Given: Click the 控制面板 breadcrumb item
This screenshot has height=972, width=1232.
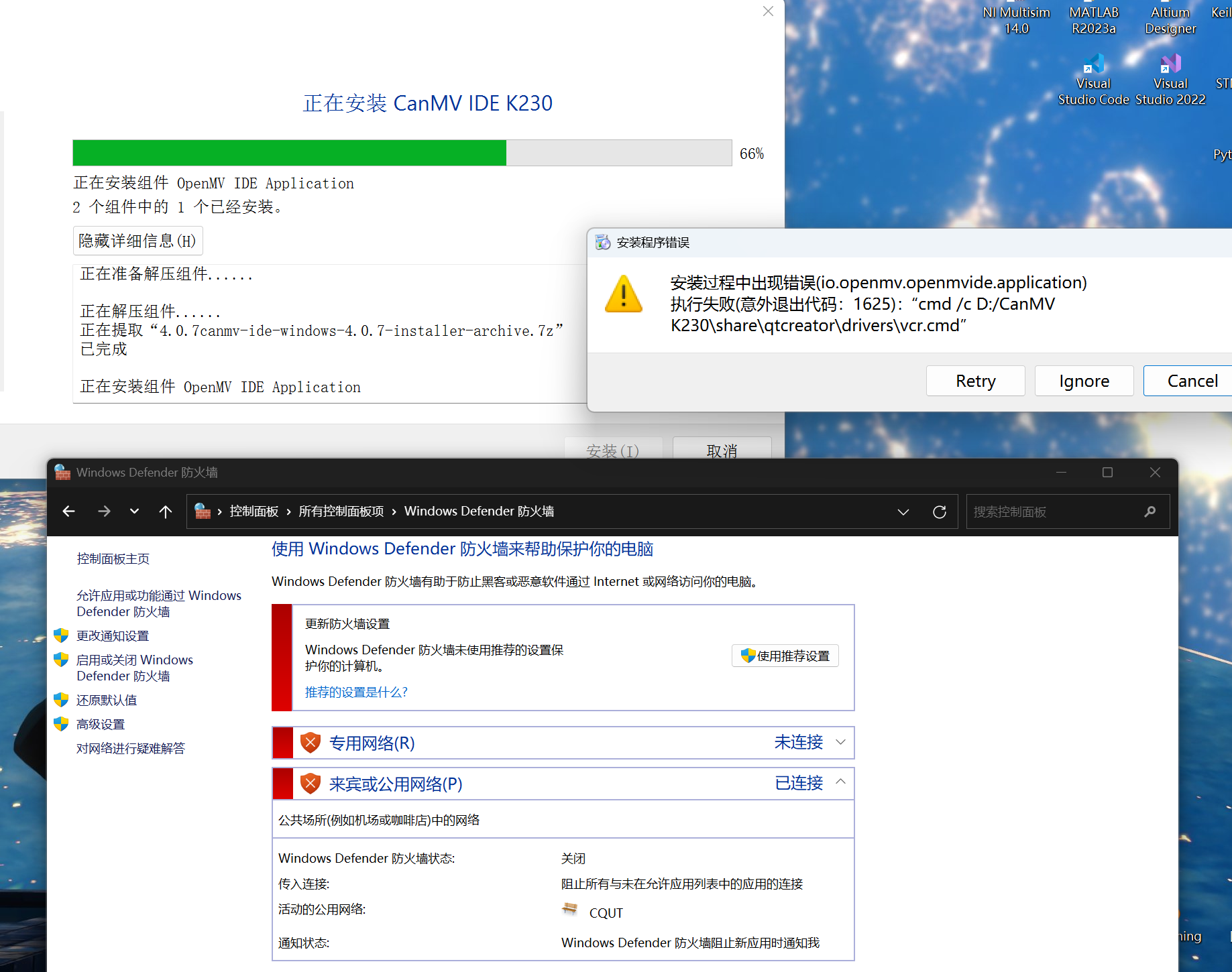Looking at the screenshot, I should (x=254, y=511).
